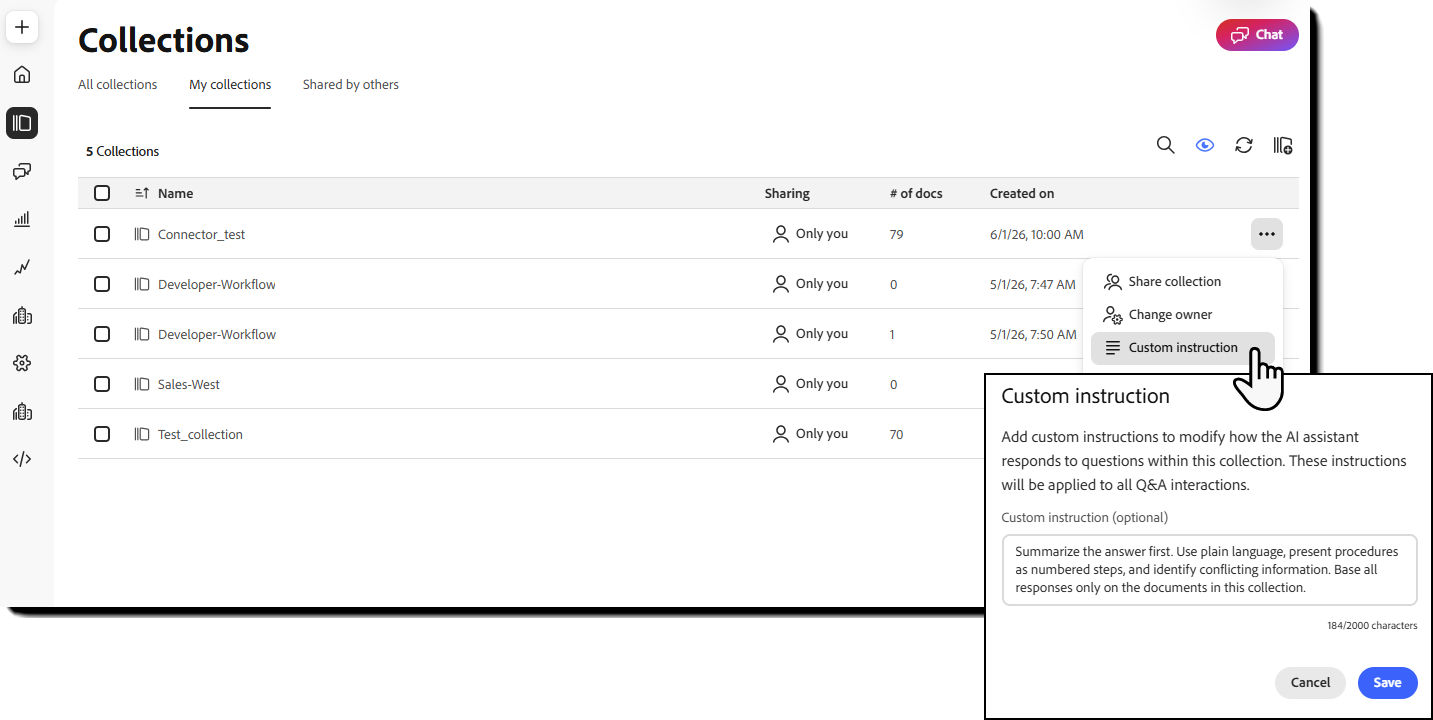Open the bar chart analytics sidebar icon
This screenshot has height=720, width=1433.
click(22, 219)
